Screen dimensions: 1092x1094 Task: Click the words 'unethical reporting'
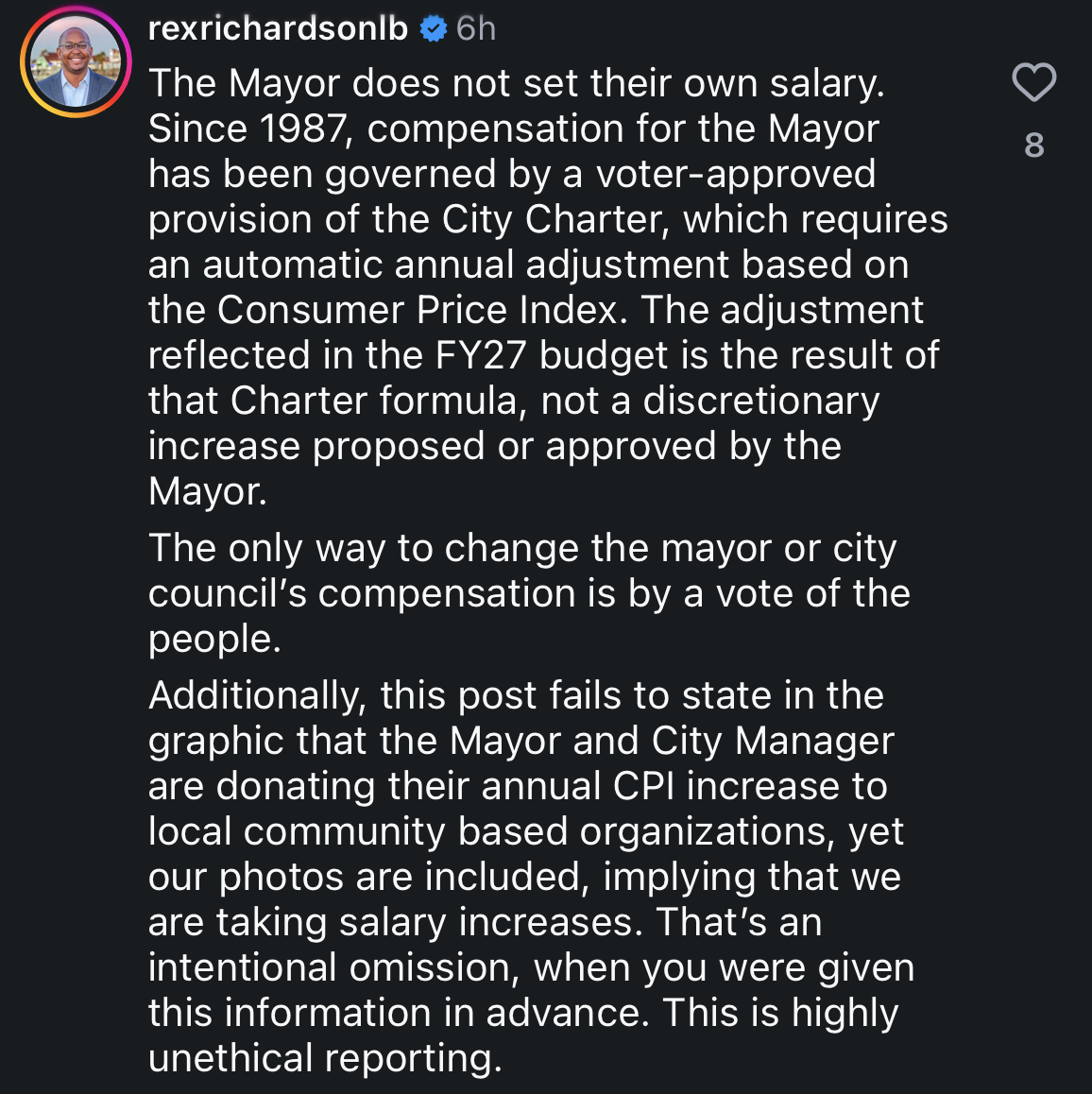click(324, 1058)
